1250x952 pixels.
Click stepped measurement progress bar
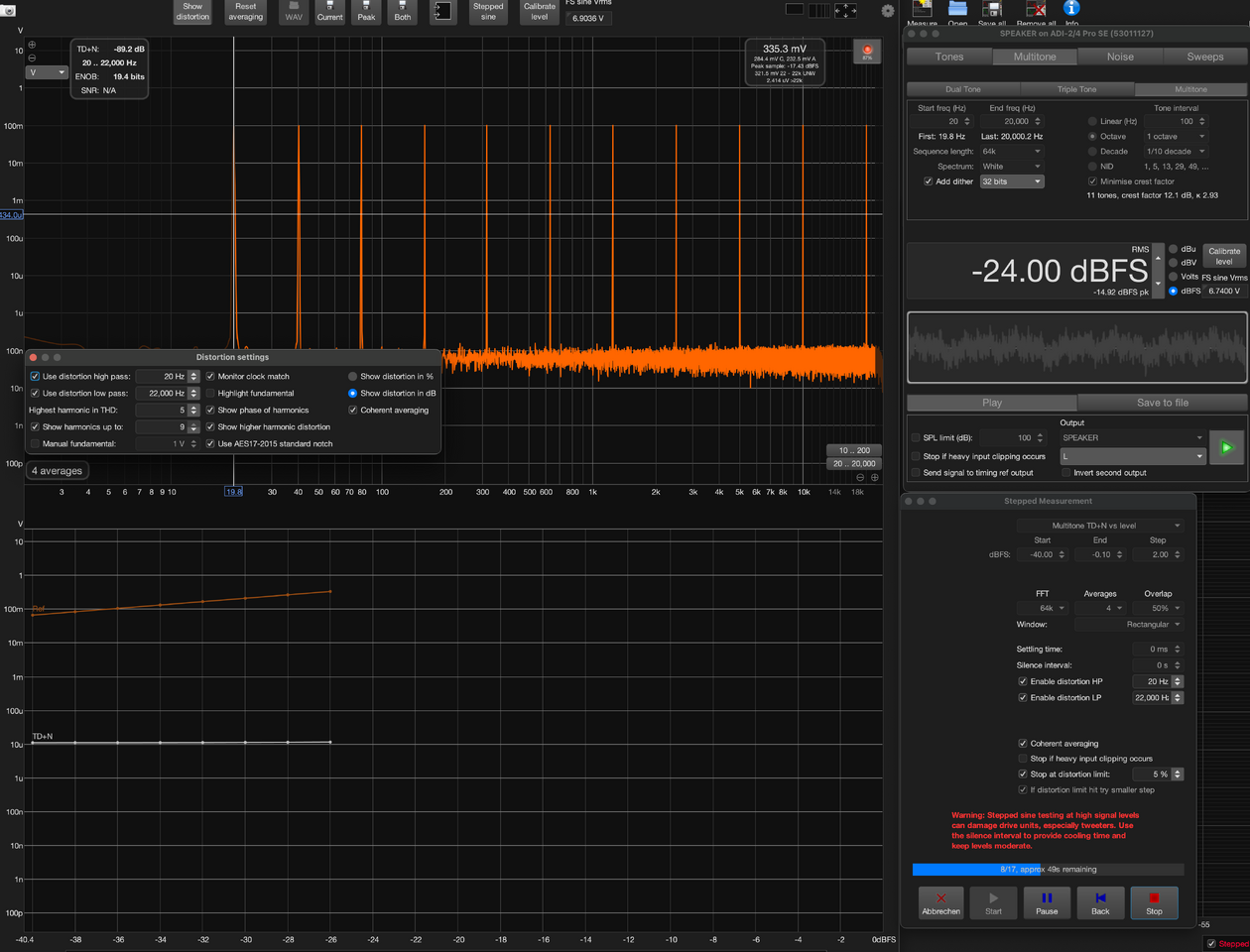point(1048,869)
